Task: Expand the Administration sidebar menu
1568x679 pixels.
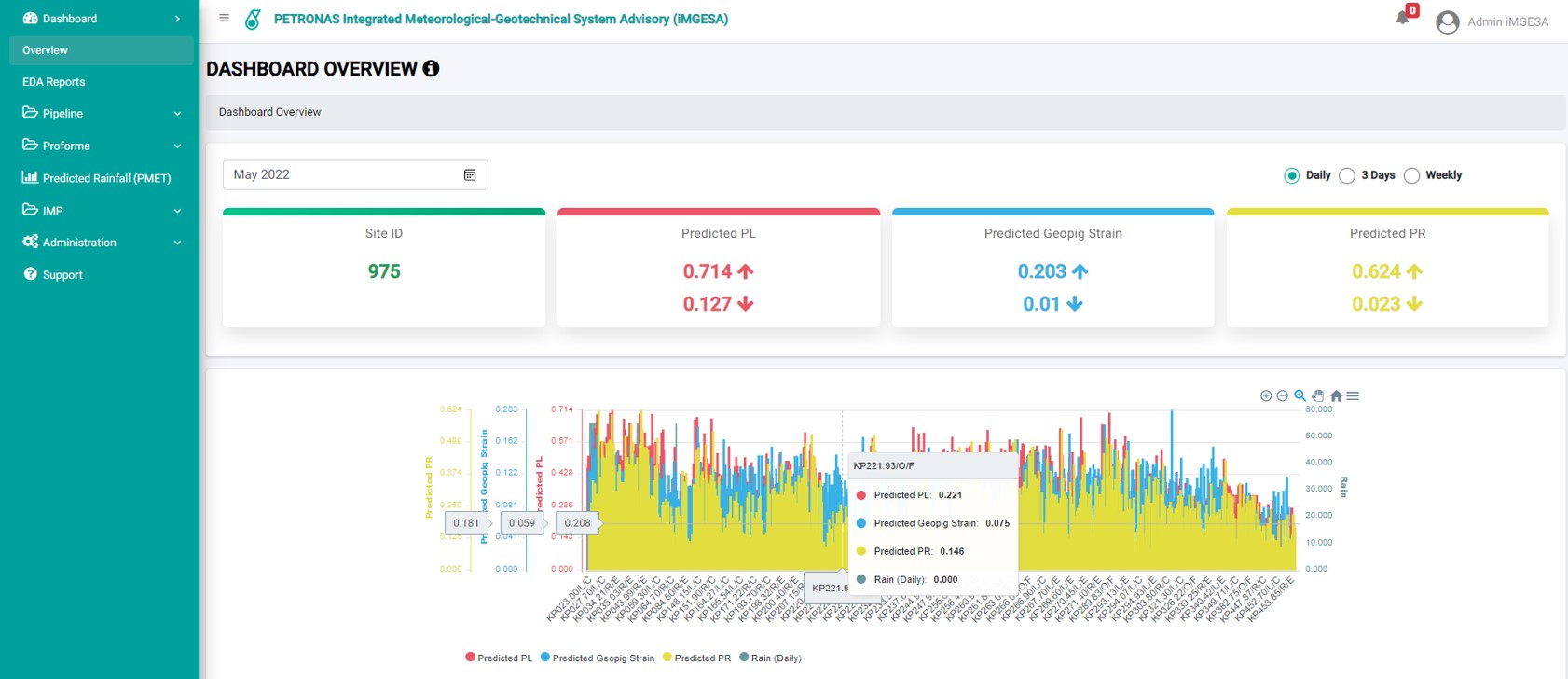Action: [x=100, y=242]
